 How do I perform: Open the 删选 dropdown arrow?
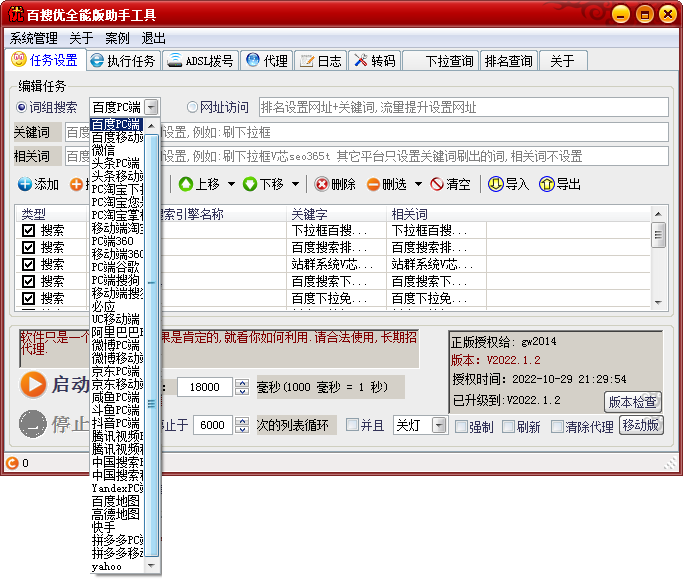(x=418, y=184)
